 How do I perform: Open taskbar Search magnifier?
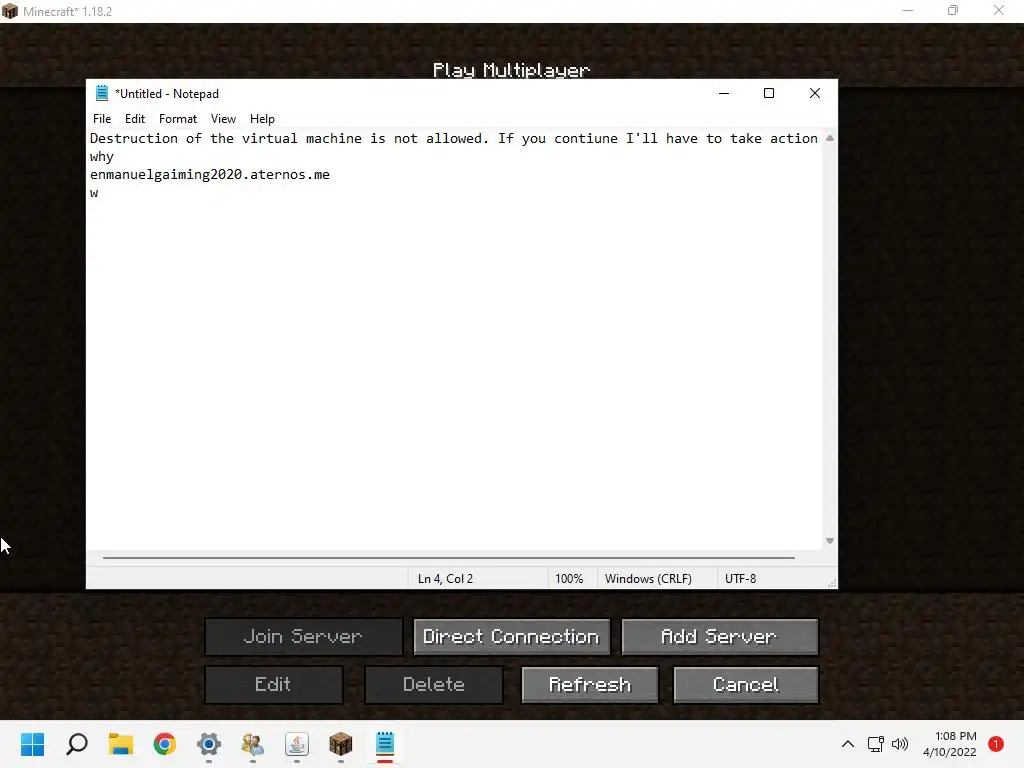coord(76,744)
